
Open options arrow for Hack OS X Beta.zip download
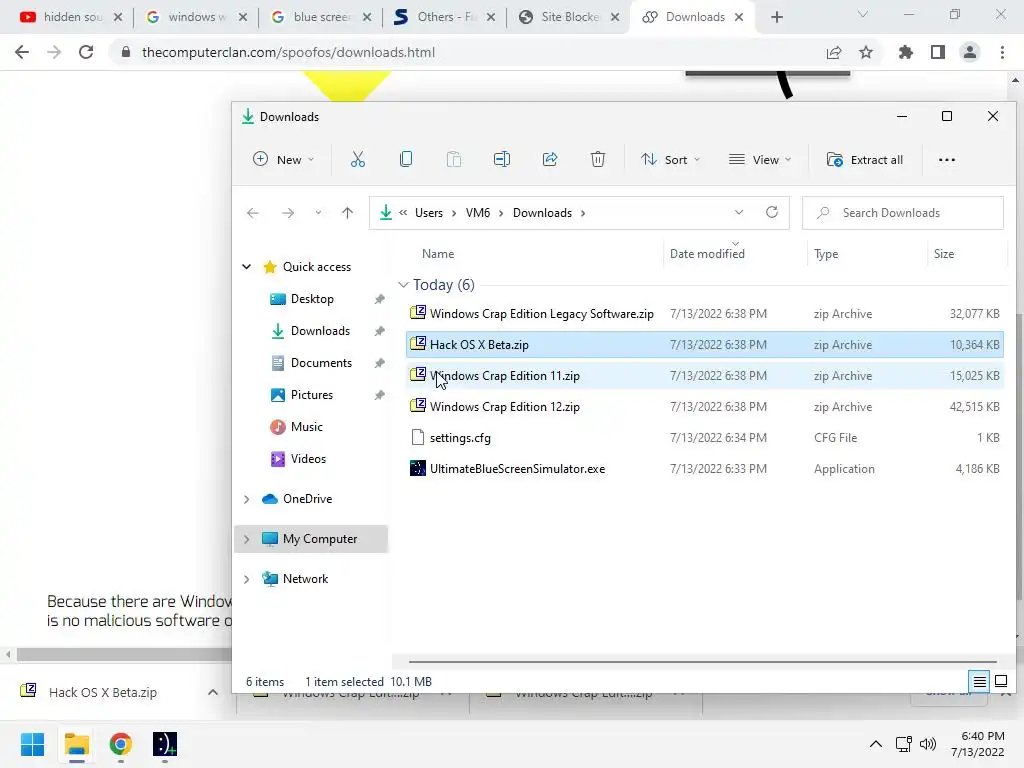(x=213, y=692)
